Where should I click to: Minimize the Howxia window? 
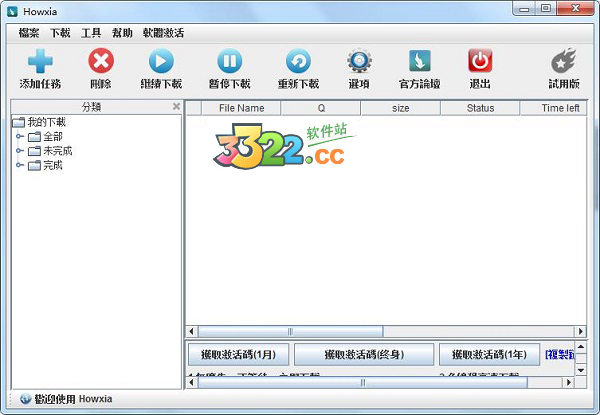(524, 9)
